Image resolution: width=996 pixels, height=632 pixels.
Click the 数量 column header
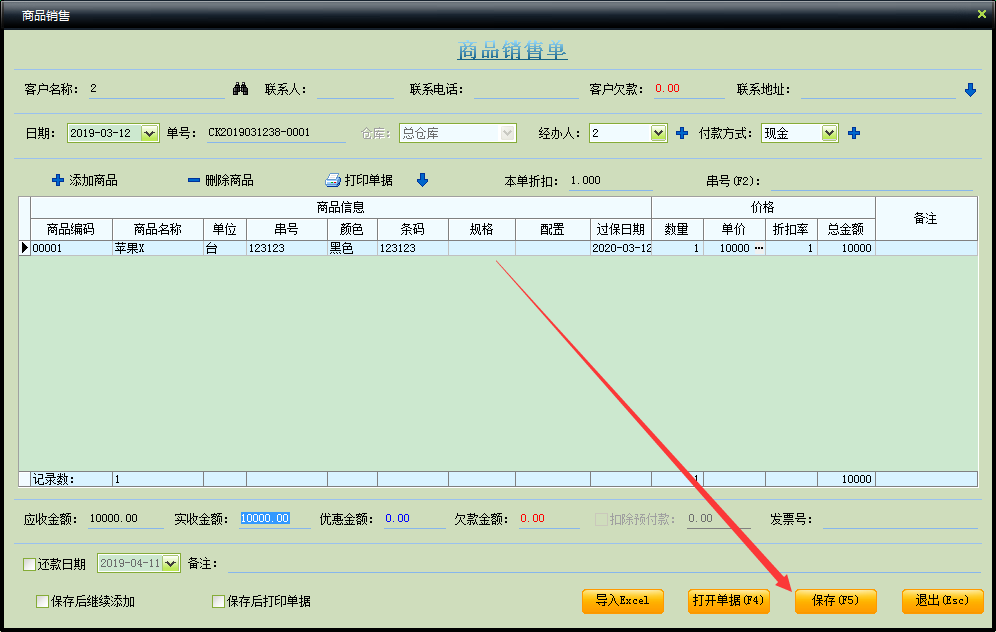click(x=677, y=229)
